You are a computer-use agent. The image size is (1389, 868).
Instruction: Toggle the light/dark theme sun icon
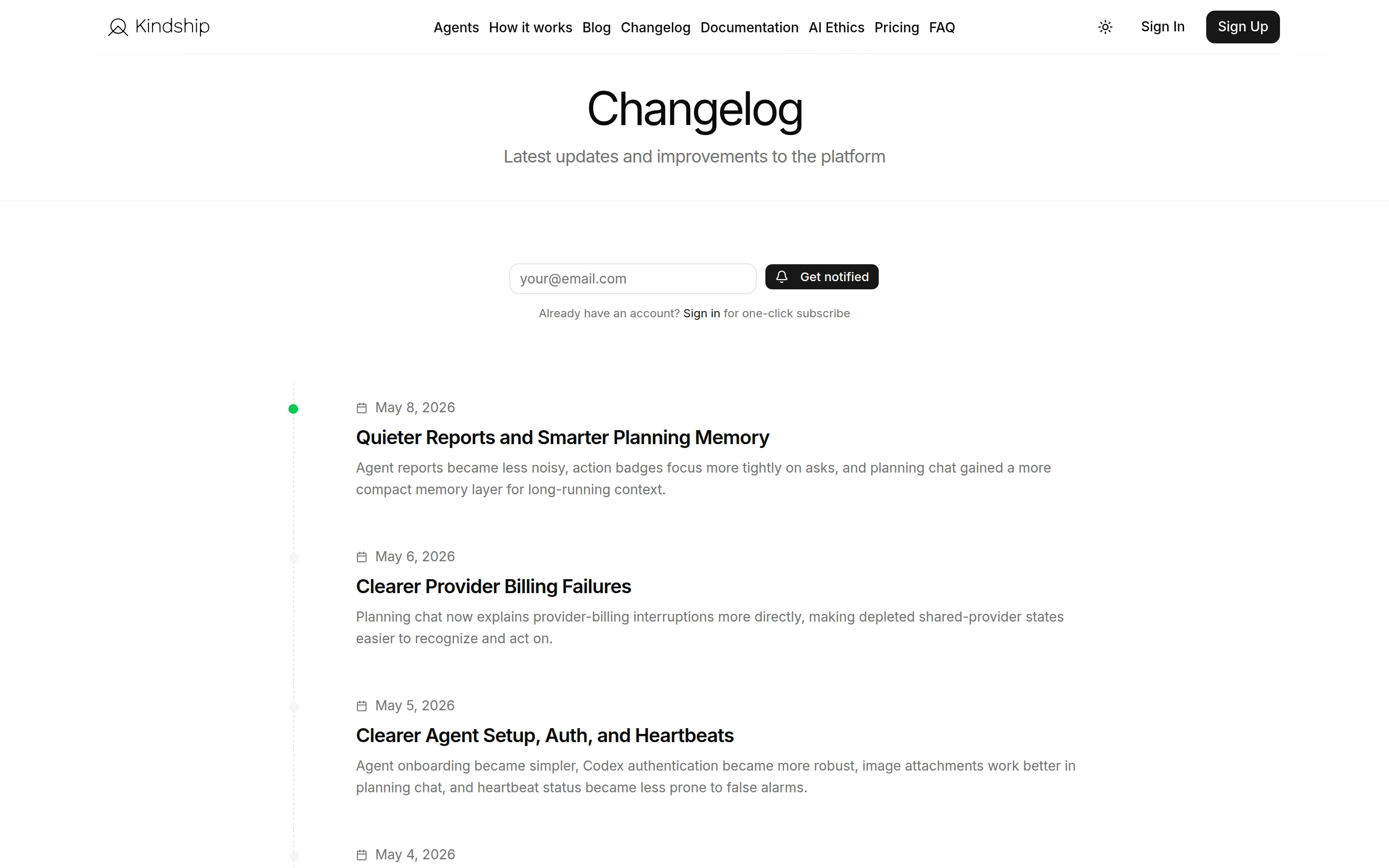coord(1105,27)
